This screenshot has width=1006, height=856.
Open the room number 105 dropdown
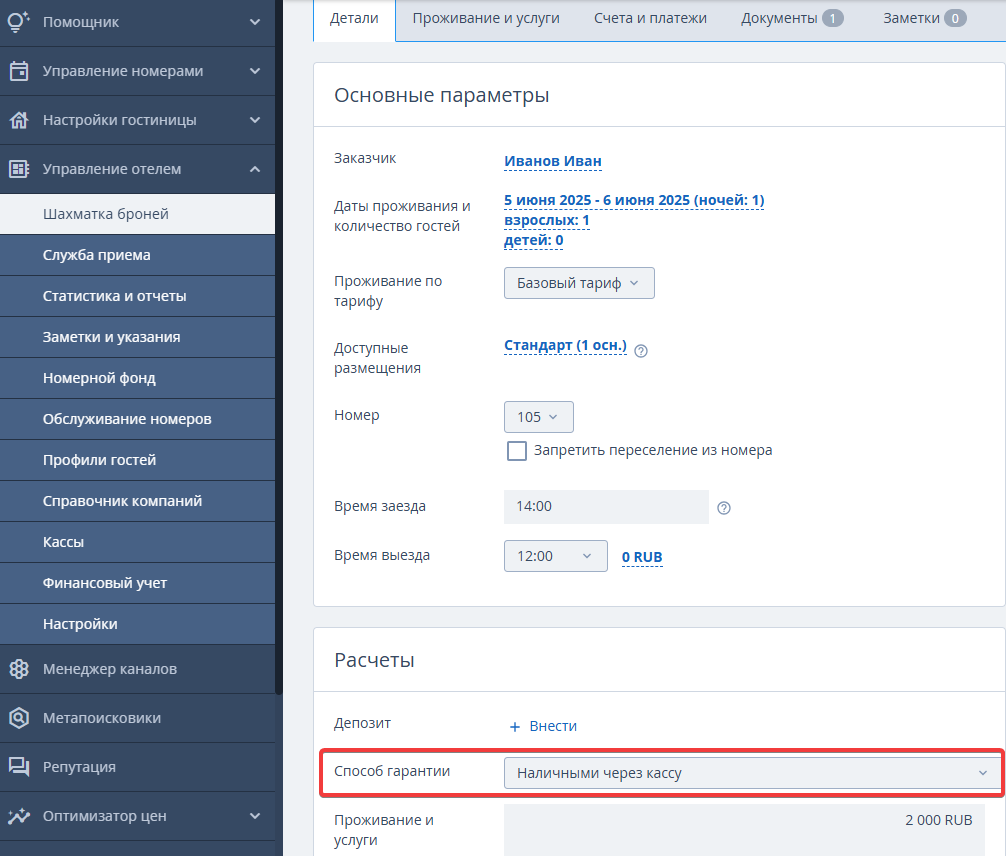coord(538,417)
